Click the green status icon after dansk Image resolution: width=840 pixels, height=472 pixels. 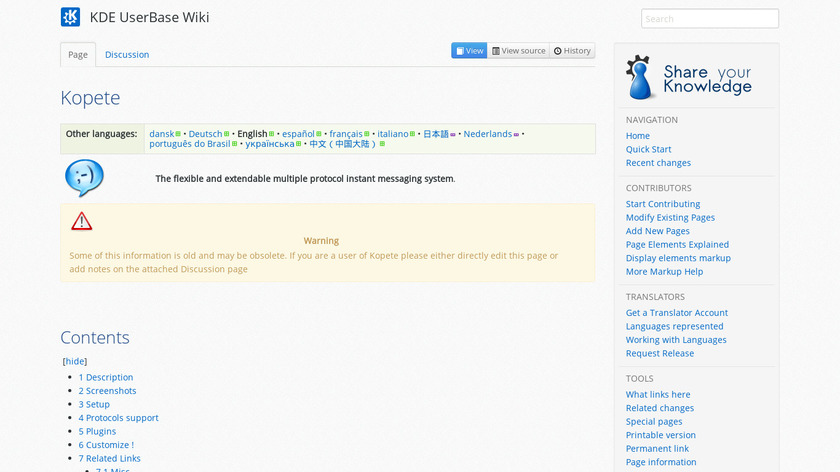tap(178, 134)
